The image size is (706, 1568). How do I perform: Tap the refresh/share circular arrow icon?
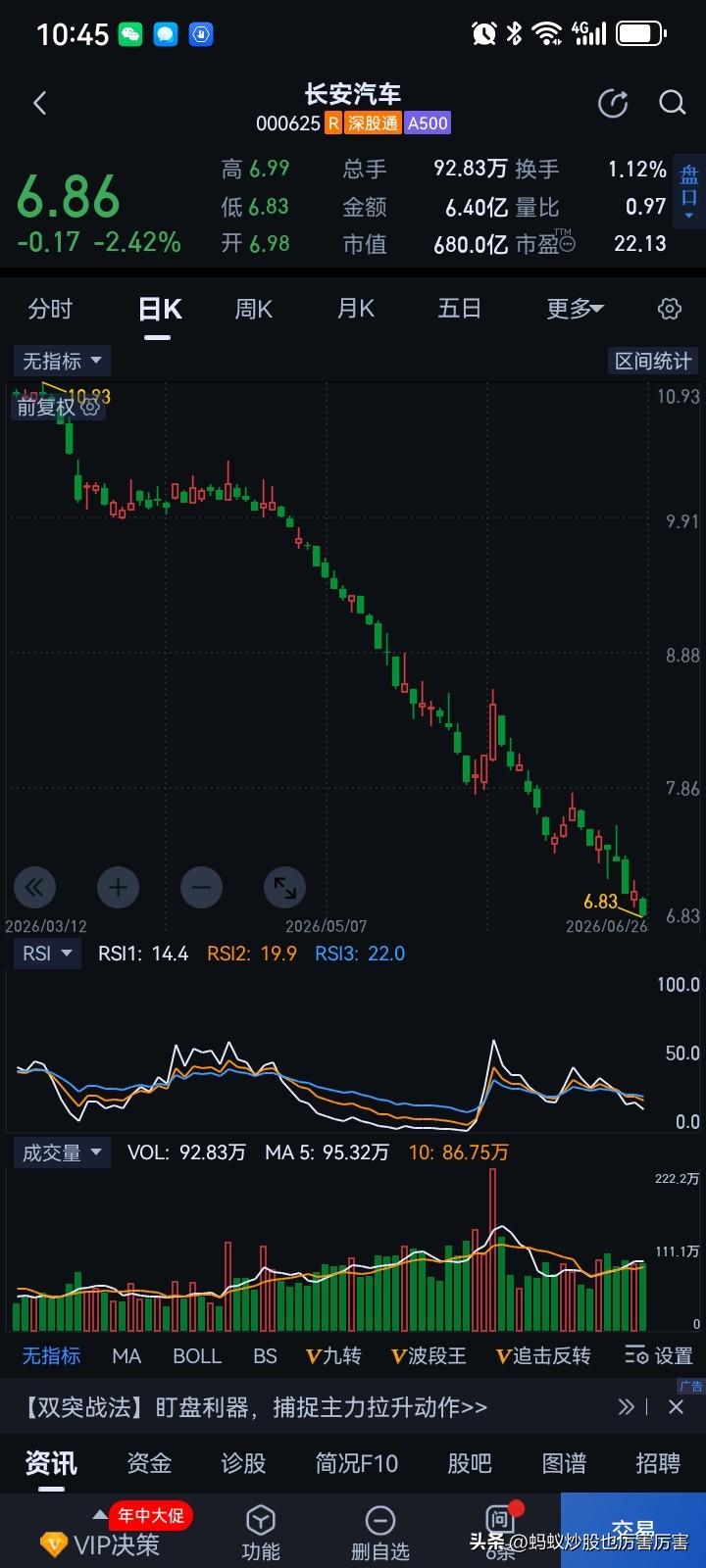[x=613, y=103]
